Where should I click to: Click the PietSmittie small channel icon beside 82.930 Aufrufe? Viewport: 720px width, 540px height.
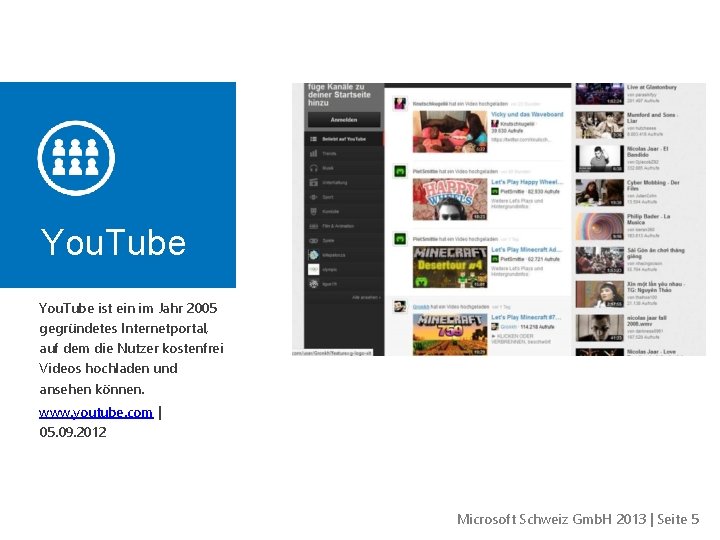[x=495, y=191]
